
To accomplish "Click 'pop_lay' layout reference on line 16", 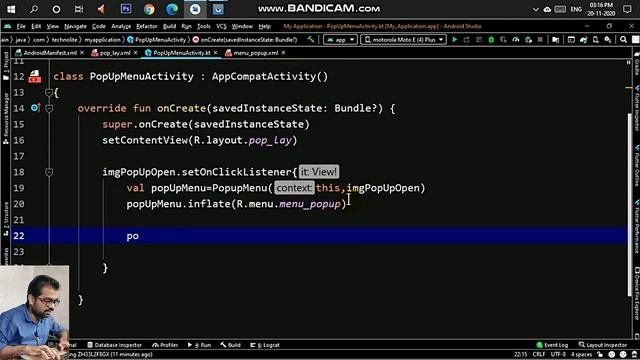I will [270, 140].
